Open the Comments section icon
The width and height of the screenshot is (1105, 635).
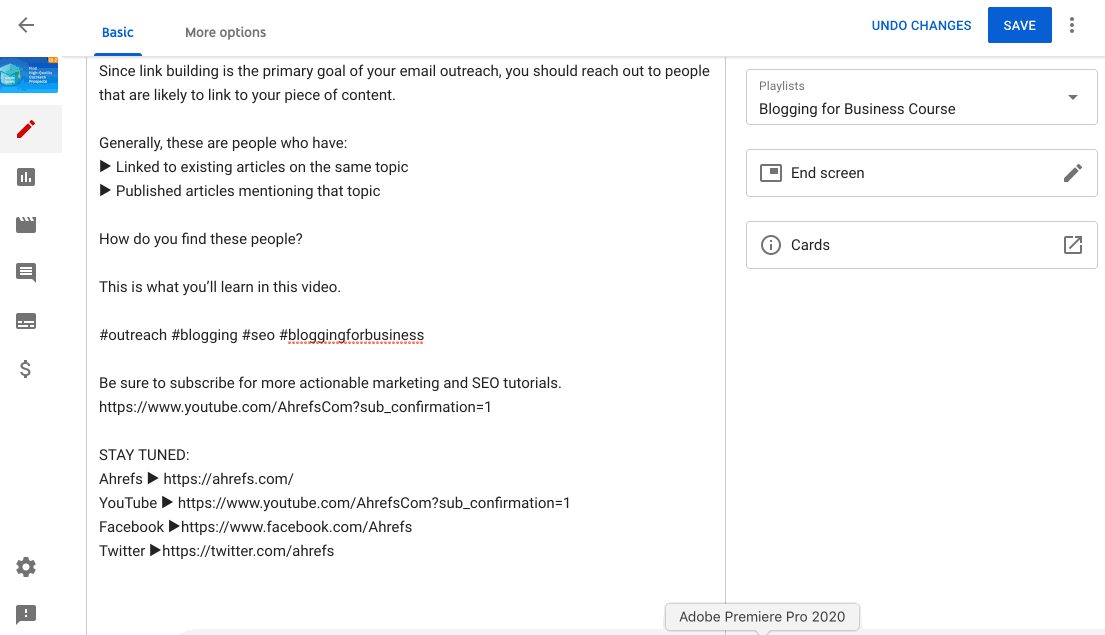point(25,272)
